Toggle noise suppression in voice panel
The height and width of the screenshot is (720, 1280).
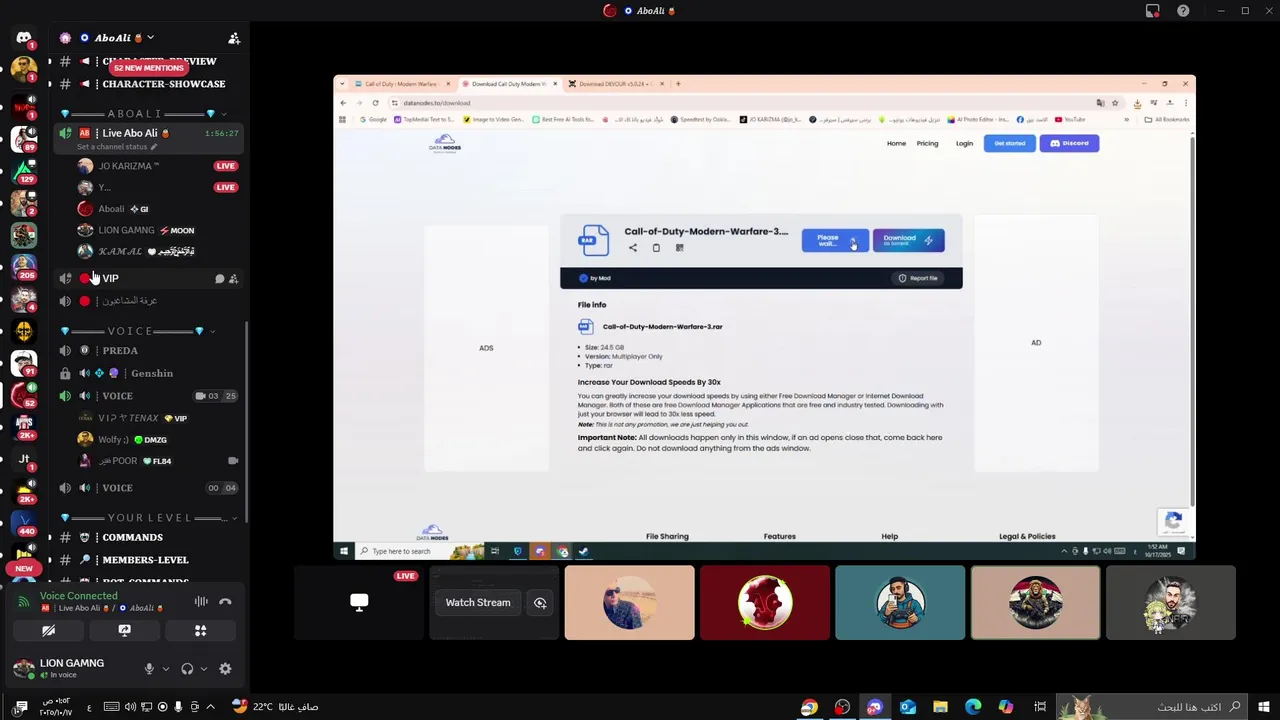(201, 602)
